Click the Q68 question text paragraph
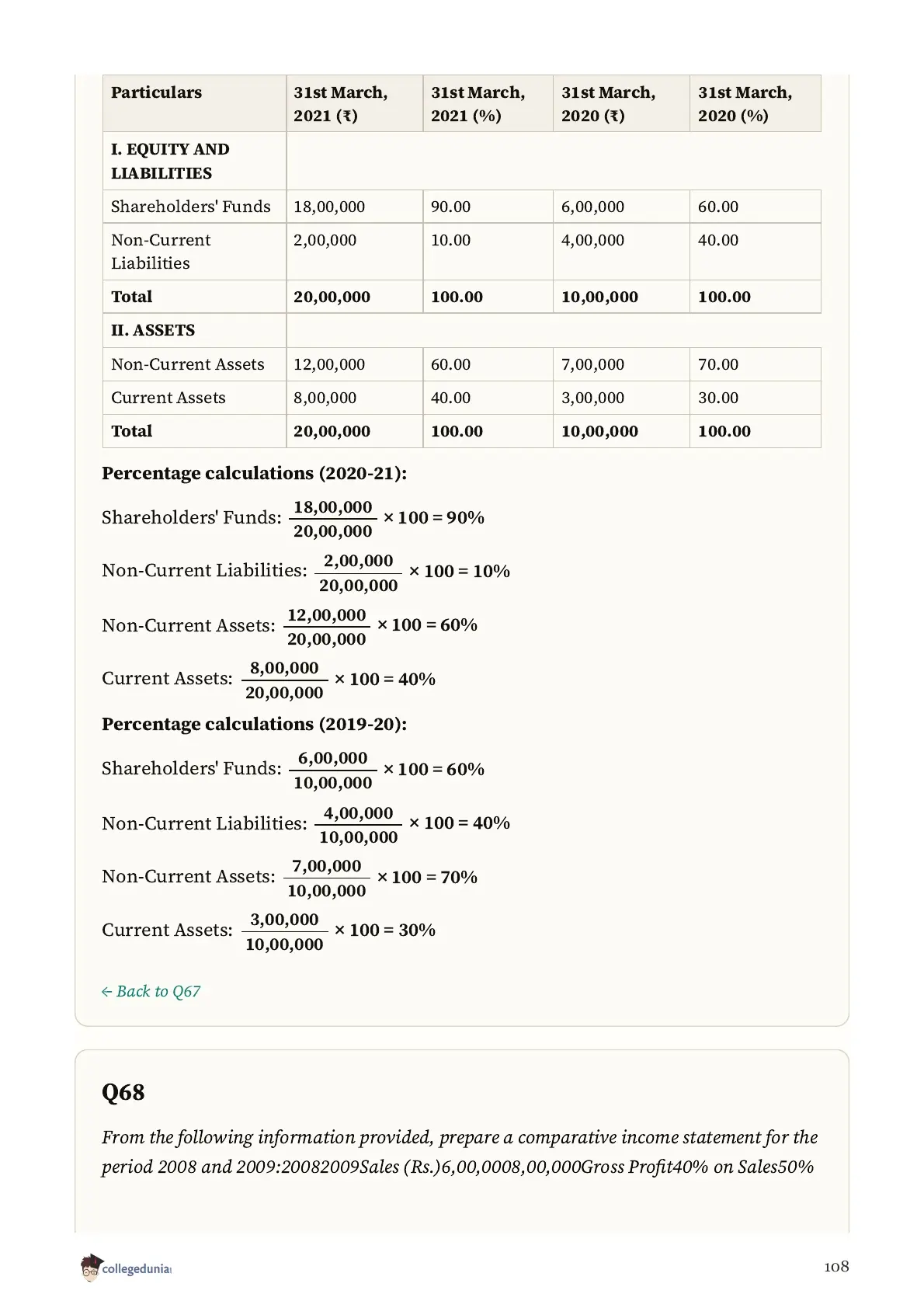 pyautogui.click(x=459, y=1152)
